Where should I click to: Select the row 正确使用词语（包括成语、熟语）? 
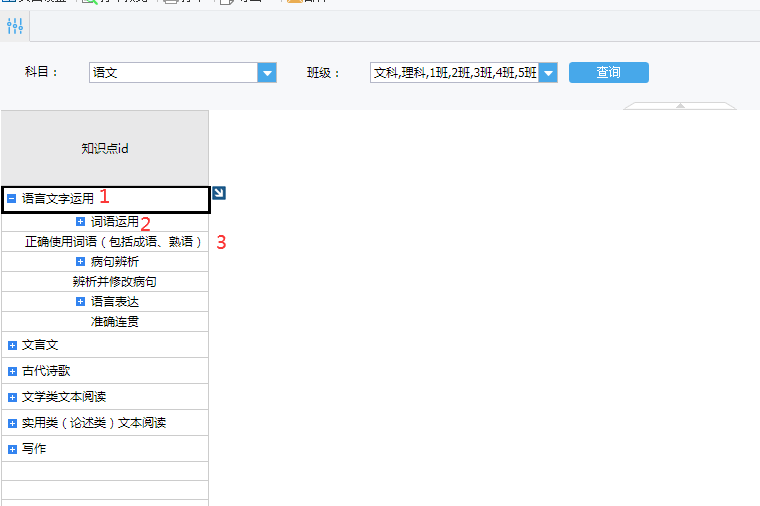click(105, 241)
